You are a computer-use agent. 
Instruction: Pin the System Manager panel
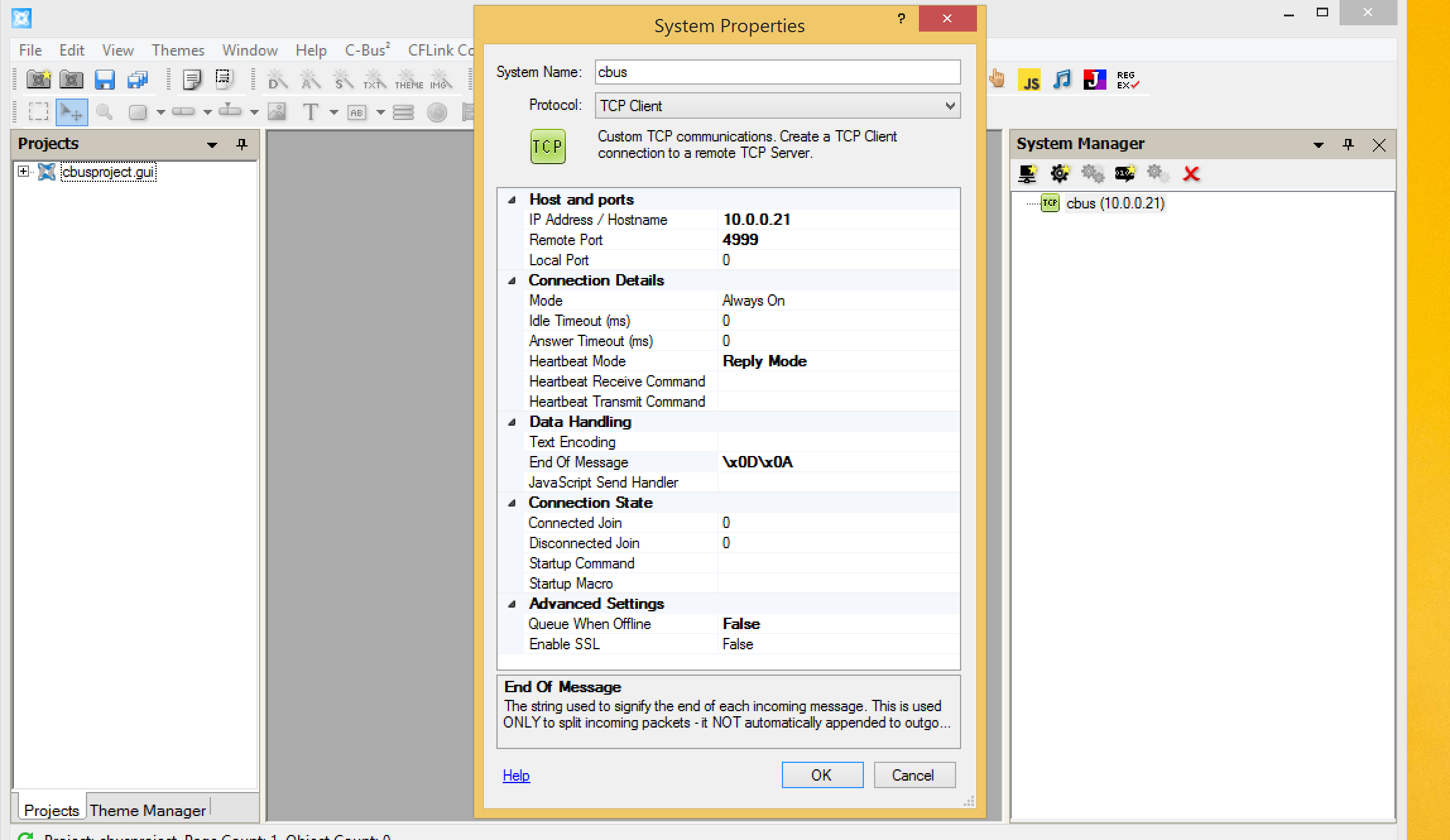point(1348,145)
